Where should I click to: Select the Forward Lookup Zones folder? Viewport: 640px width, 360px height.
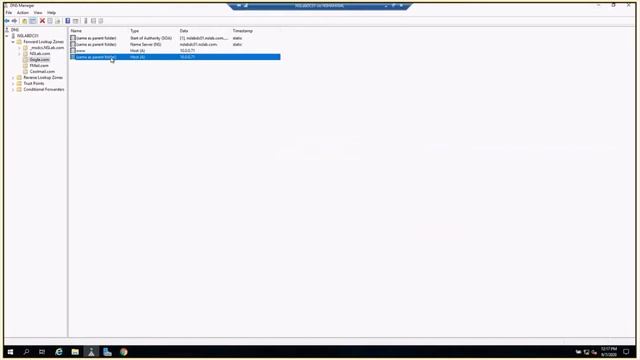coord(43,42)
